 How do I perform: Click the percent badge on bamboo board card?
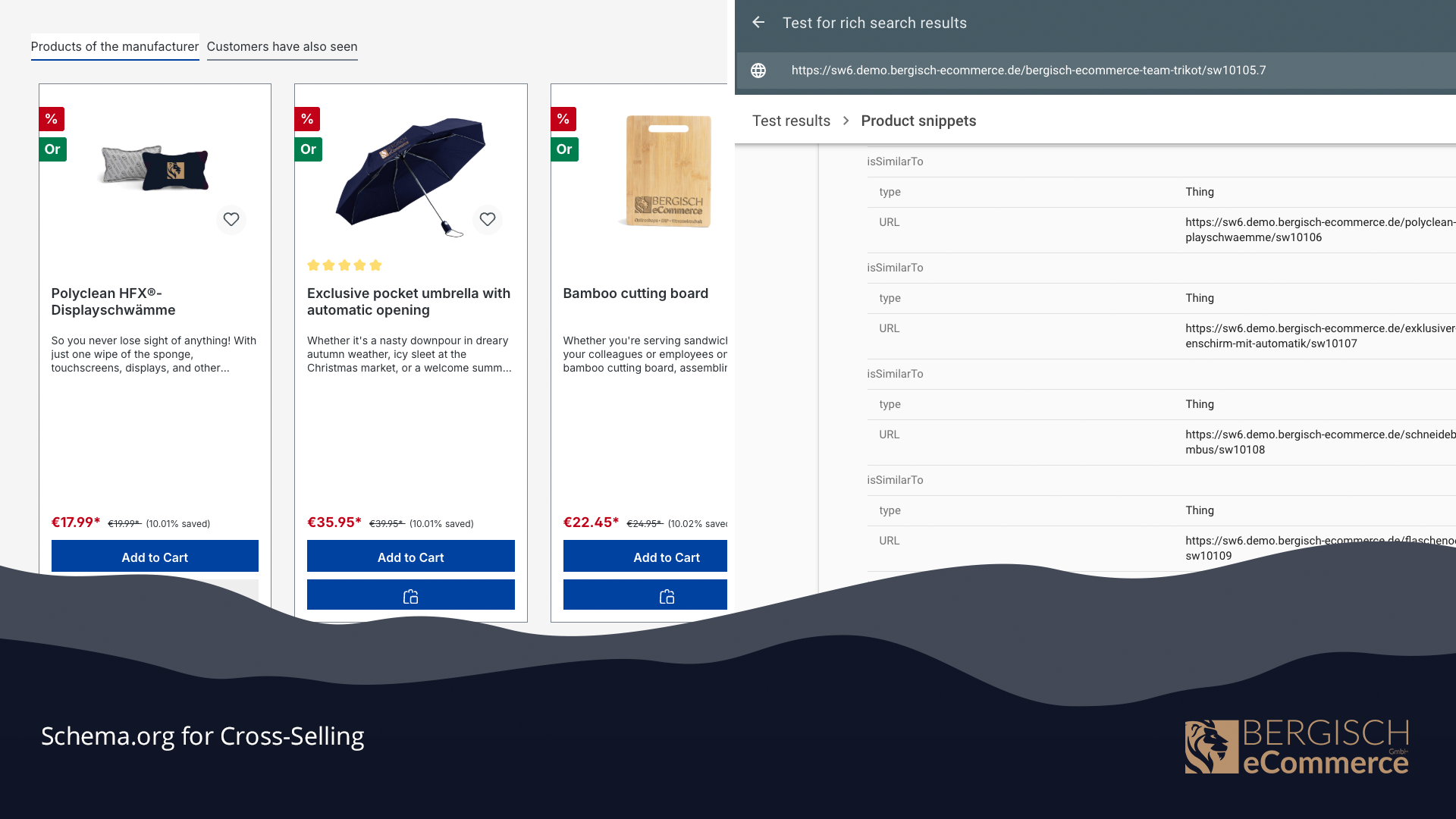(x=563, y=119)
